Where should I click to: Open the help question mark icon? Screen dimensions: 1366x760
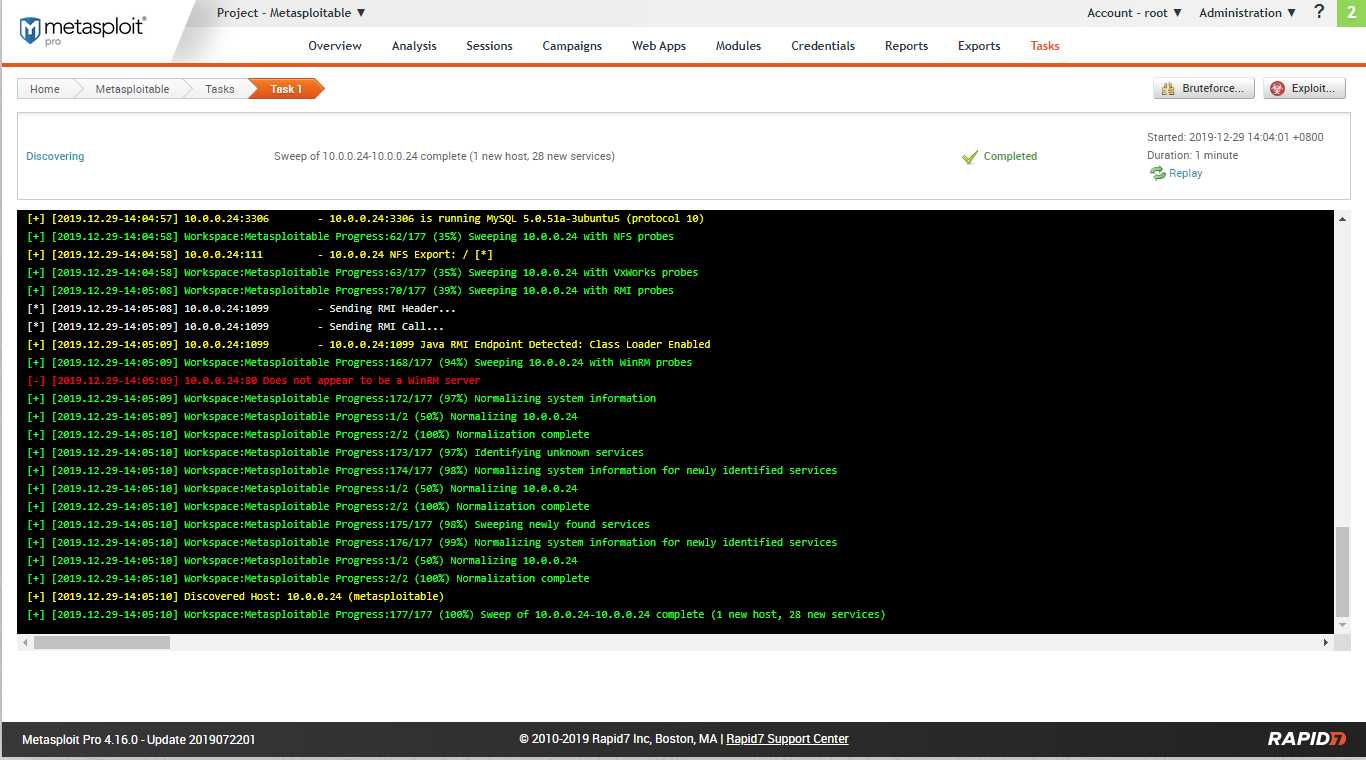(1319, 12)
